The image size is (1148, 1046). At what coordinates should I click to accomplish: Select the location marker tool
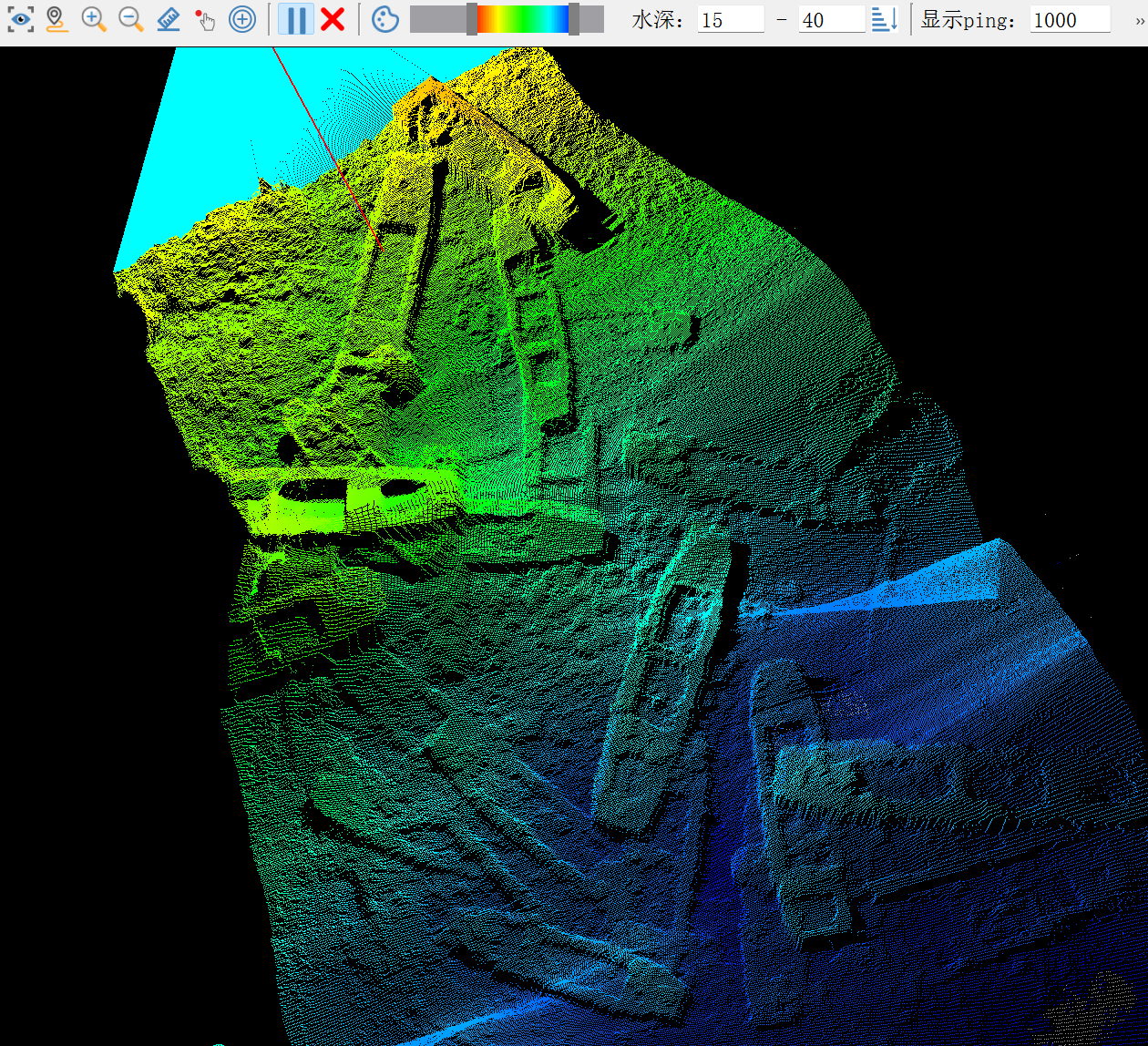(x=56, y=19)
